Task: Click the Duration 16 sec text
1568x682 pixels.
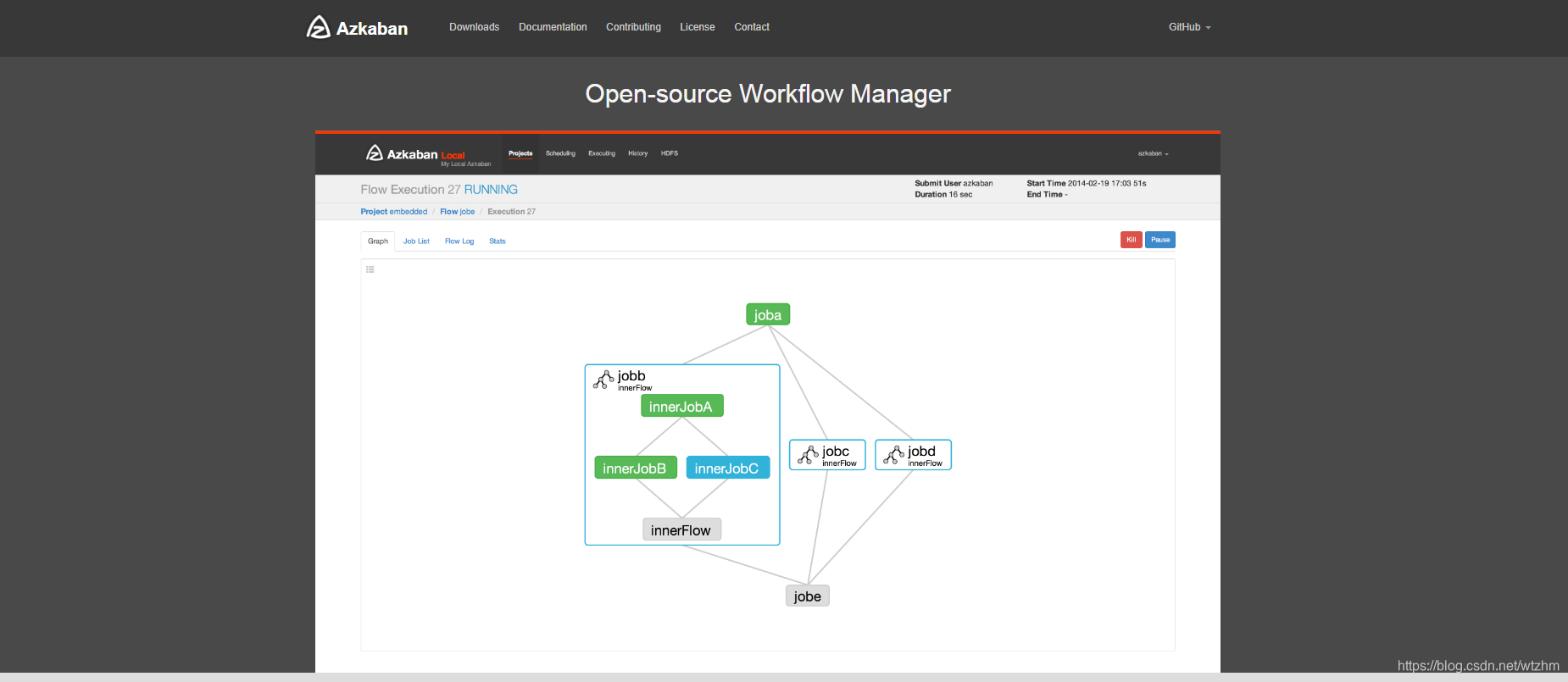Action: coord(943,195)
